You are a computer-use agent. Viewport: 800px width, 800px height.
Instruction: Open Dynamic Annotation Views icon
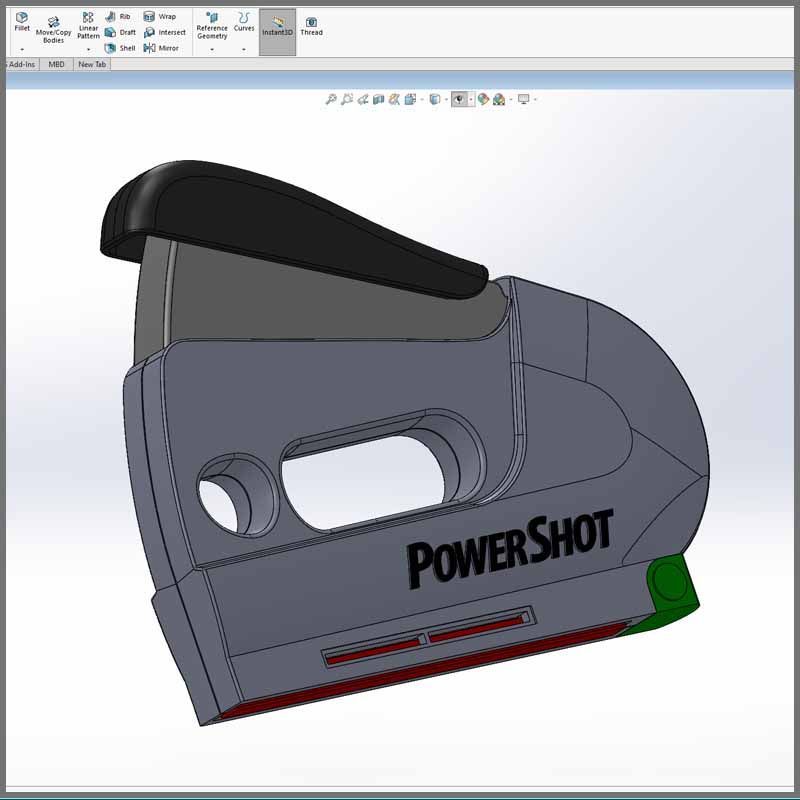coord(394,99)
